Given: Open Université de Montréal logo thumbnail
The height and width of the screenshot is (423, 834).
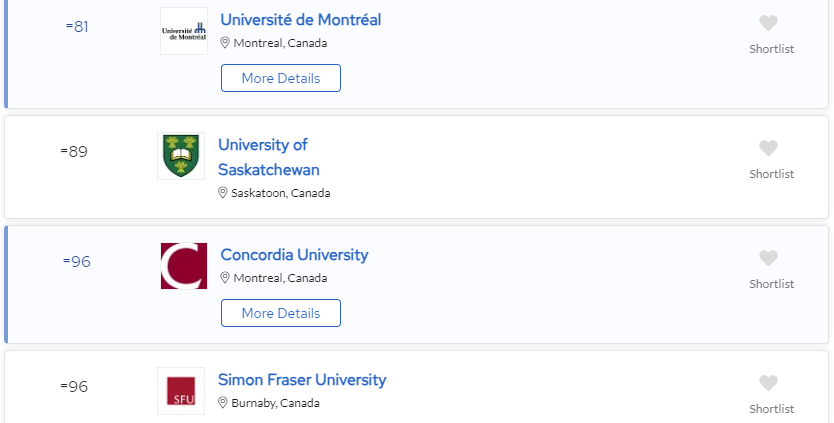Looking at the screenshot, I should click(x=184, y=31).
